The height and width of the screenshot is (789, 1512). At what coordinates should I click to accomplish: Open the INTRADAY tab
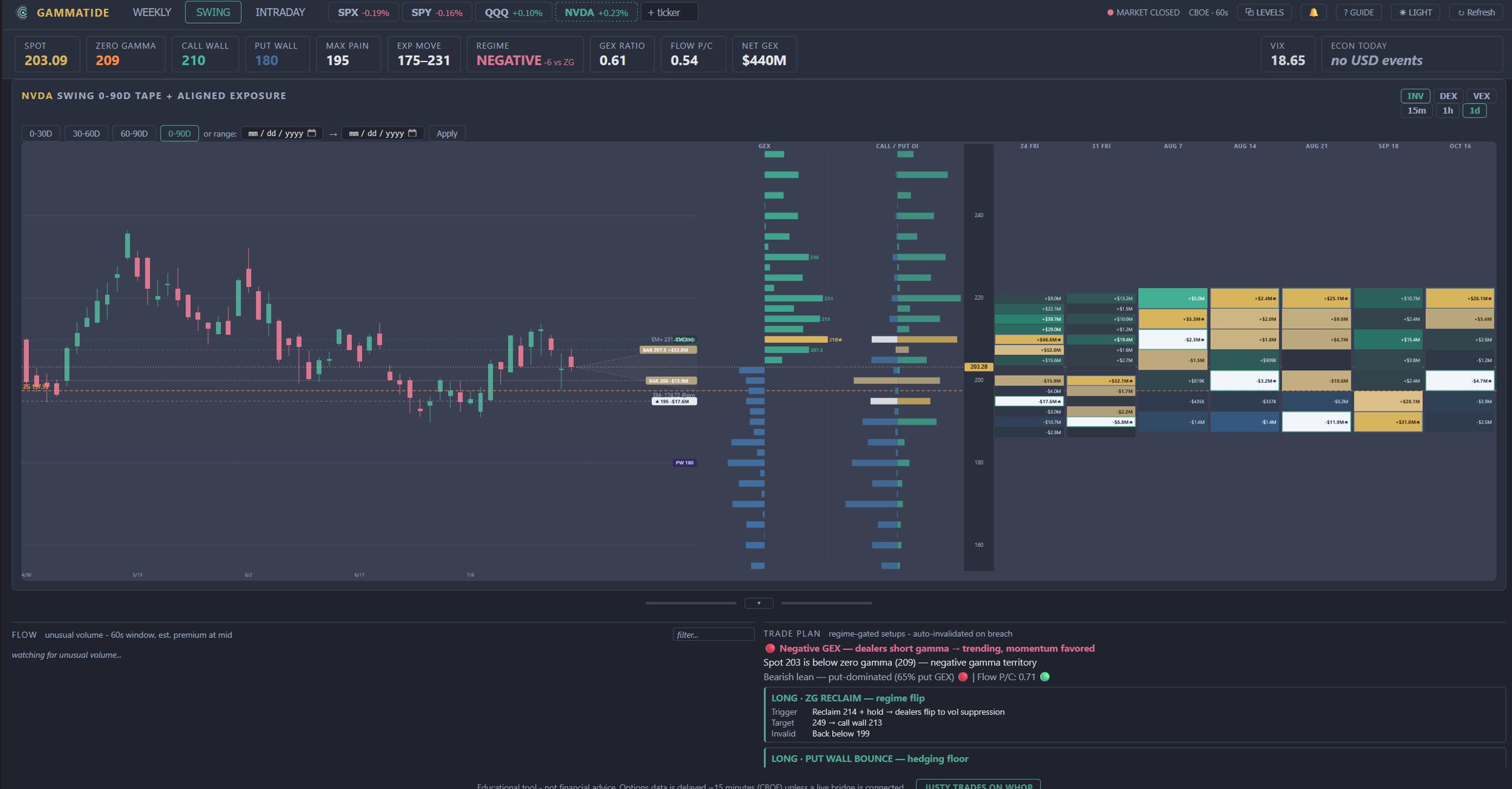click(280, 12)
